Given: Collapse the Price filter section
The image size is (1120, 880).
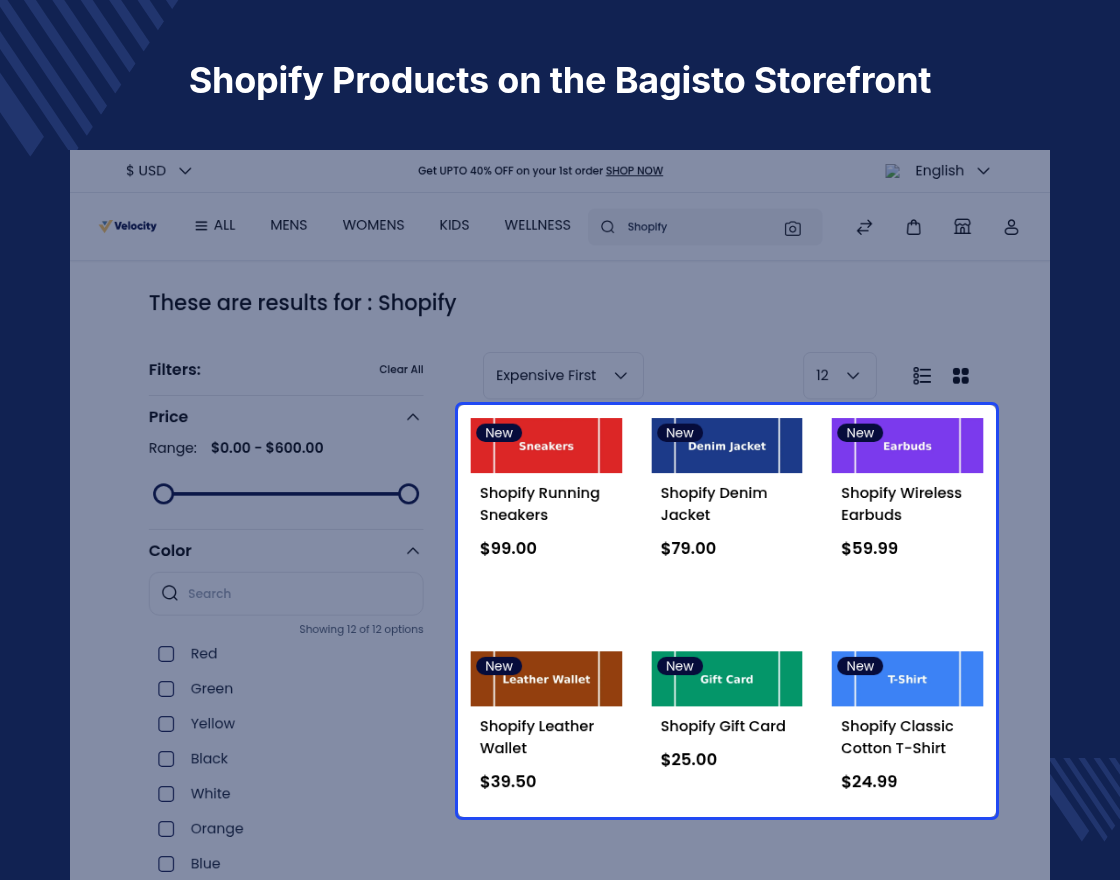Looking at the screenshot, I should (x=413, y=417).
